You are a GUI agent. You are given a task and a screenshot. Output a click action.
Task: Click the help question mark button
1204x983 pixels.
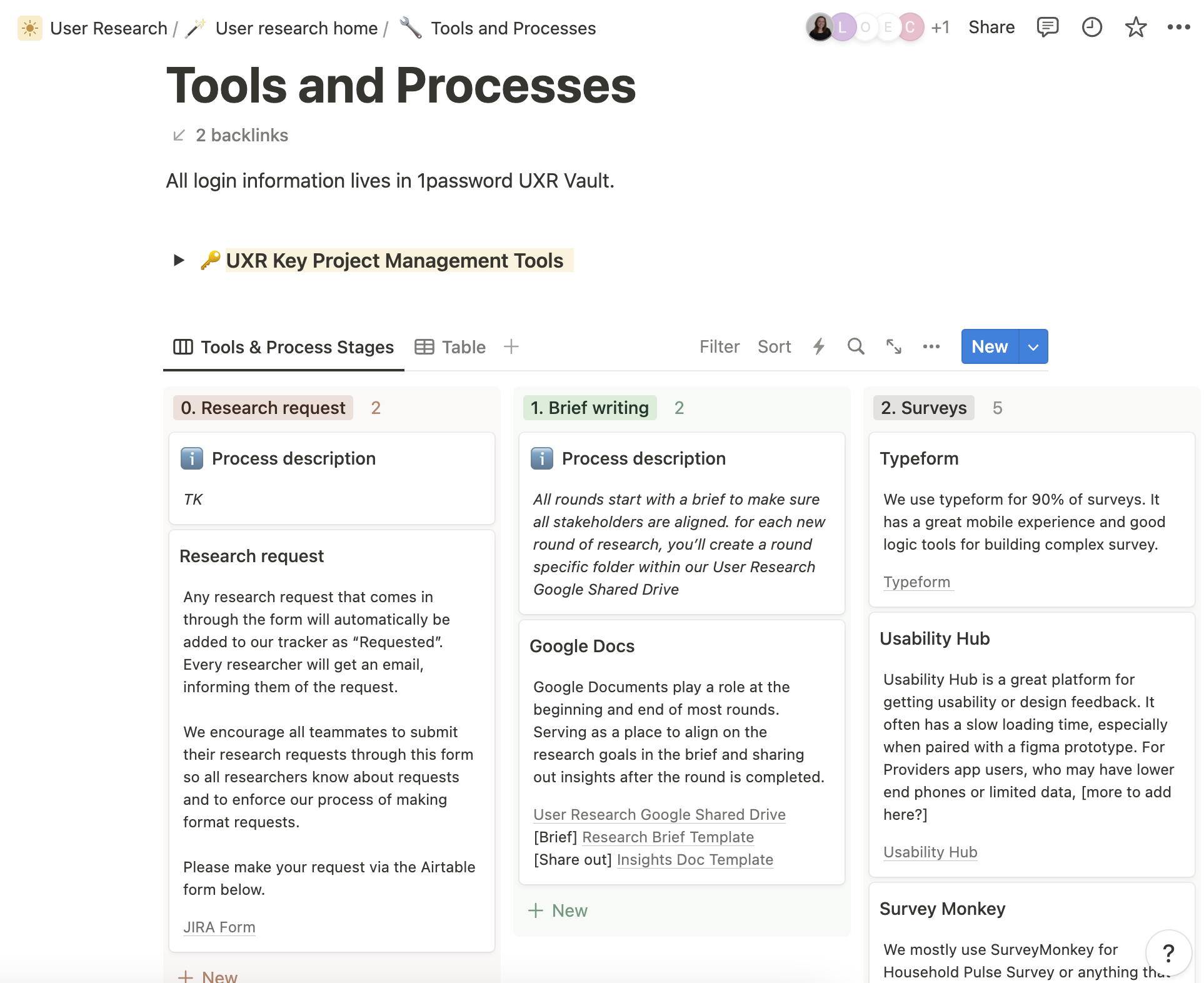[1168, 953]
